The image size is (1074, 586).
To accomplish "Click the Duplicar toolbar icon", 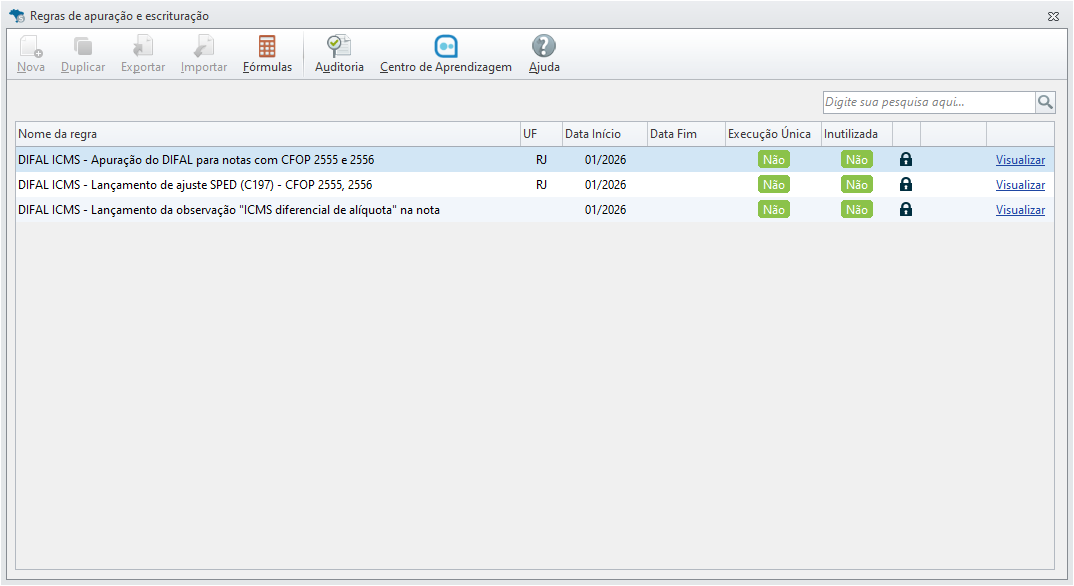I will coord(83,47).
